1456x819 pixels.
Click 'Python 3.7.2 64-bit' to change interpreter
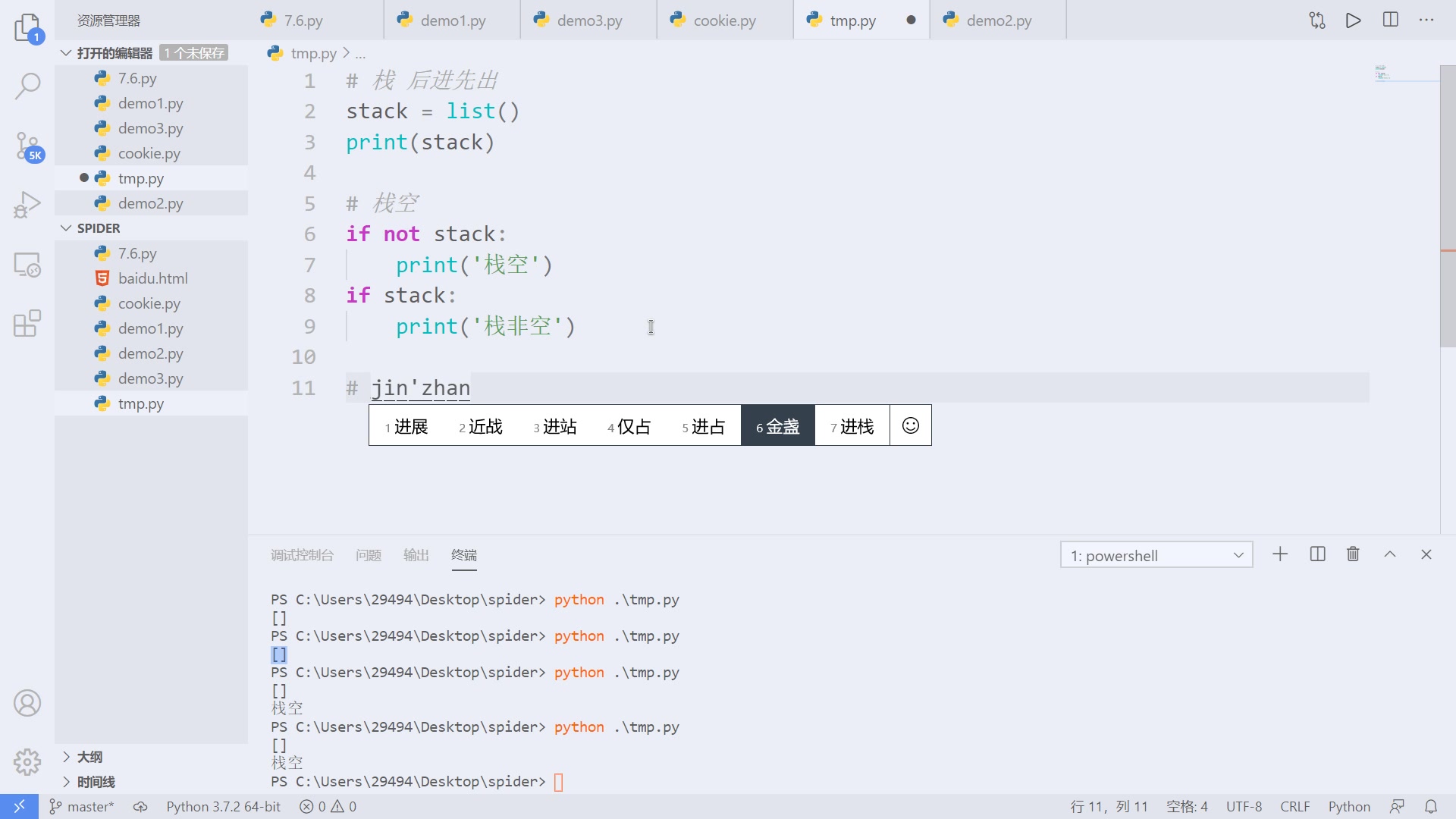[222, 806]
